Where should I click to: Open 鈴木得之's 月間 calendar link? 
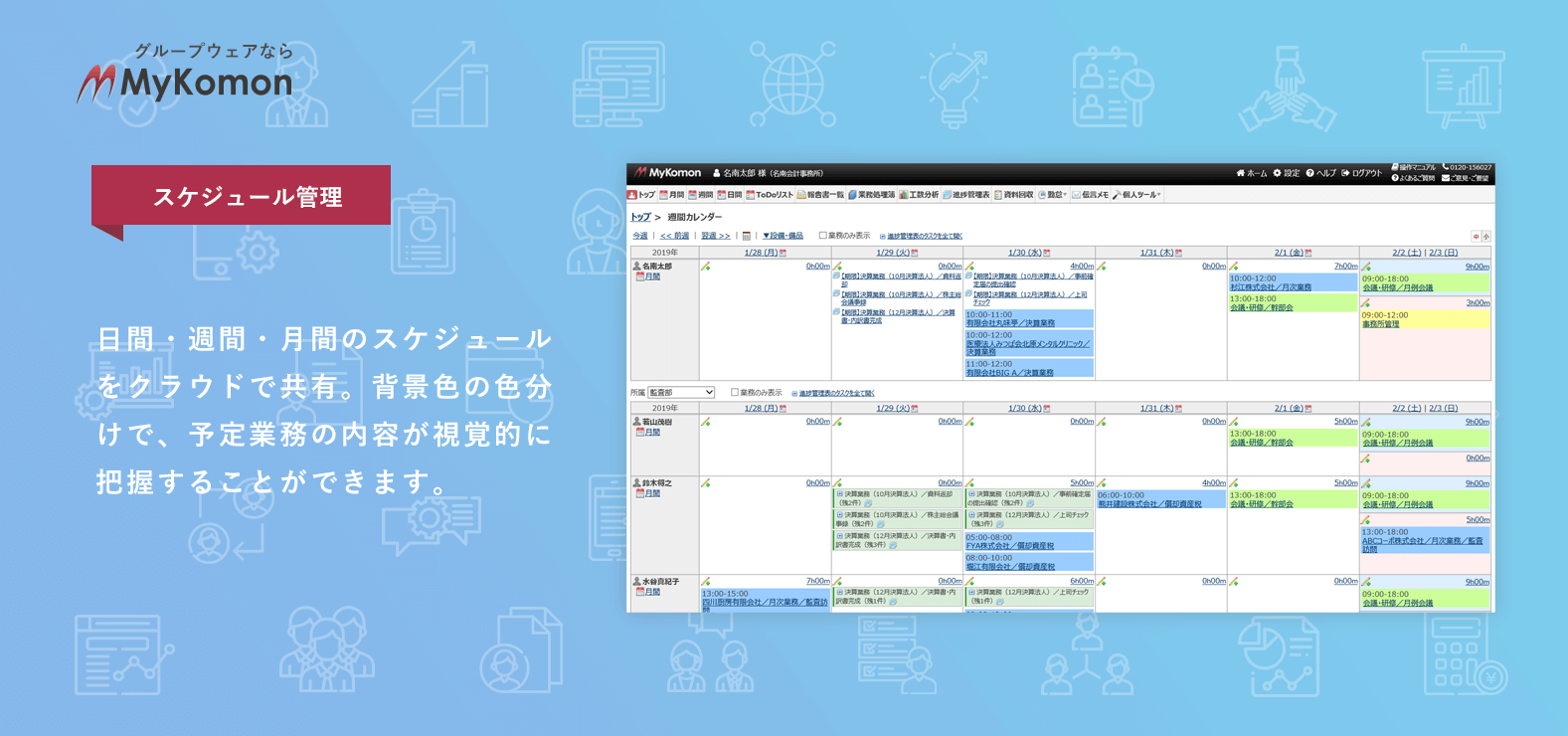pyautogui.click(x=652, y=493)
